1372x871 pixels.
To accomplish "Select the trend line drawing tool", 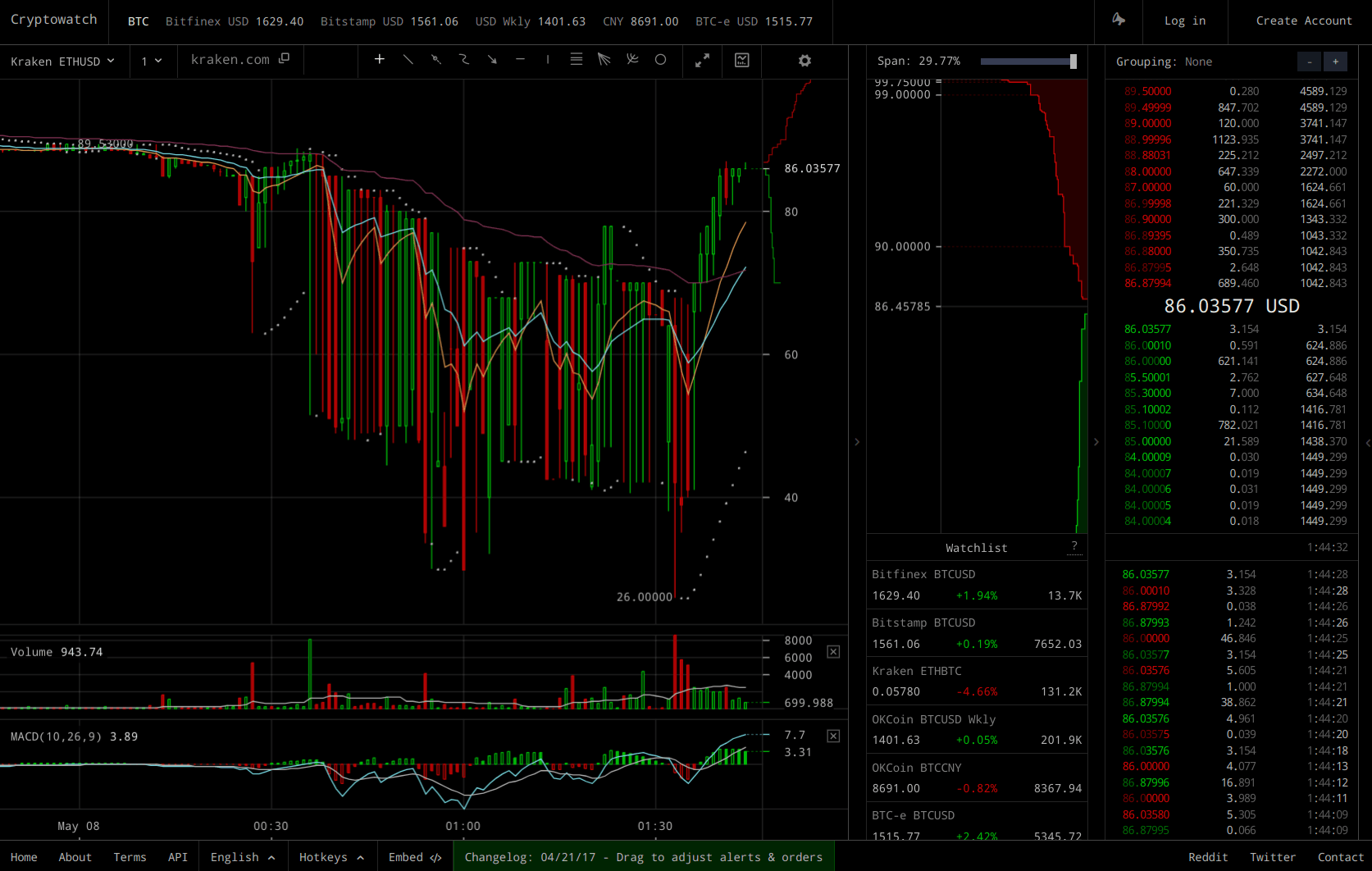I will [x=408, y=60].
